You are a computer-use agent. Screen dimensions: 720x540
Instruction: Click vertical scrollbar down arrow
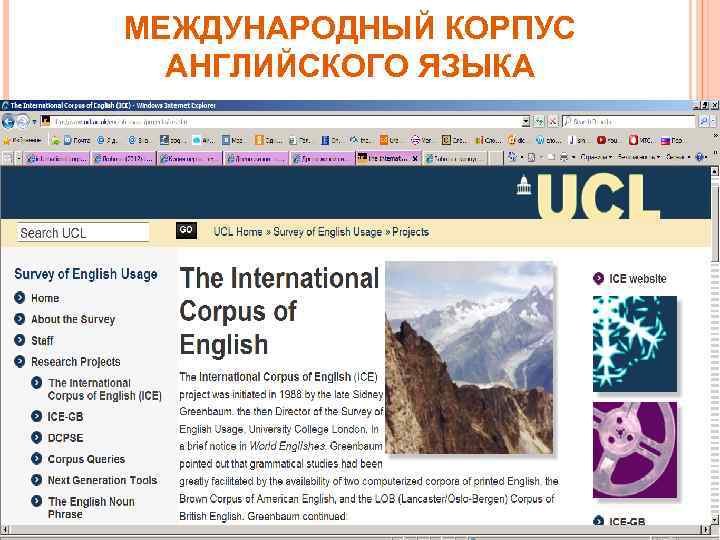coord(714,519)
